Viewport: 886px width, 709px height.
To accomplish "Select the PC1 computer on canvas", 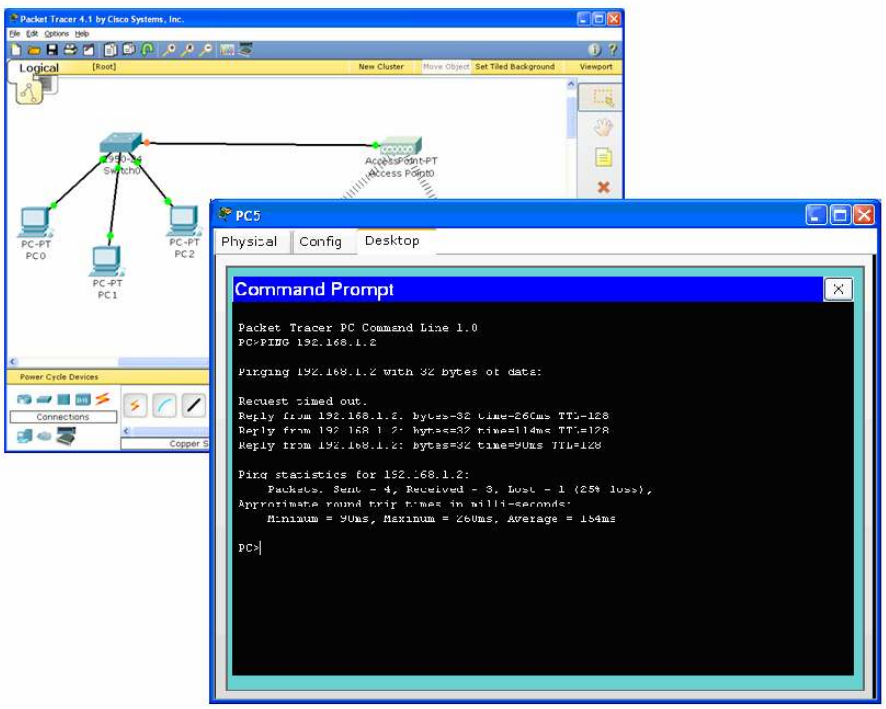I will pyautogui.click(x=107, y=264).
